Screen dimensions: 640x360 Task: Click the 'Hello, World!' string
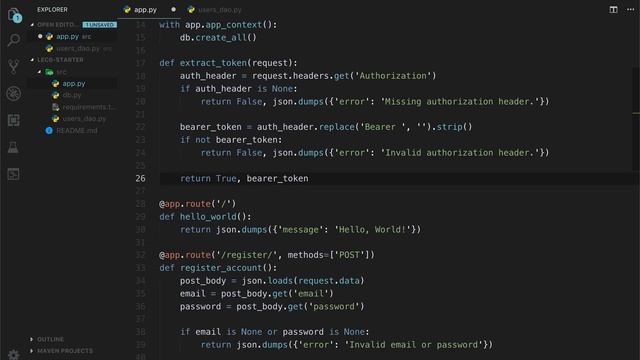pyautogui.click(x=372, y=229)
